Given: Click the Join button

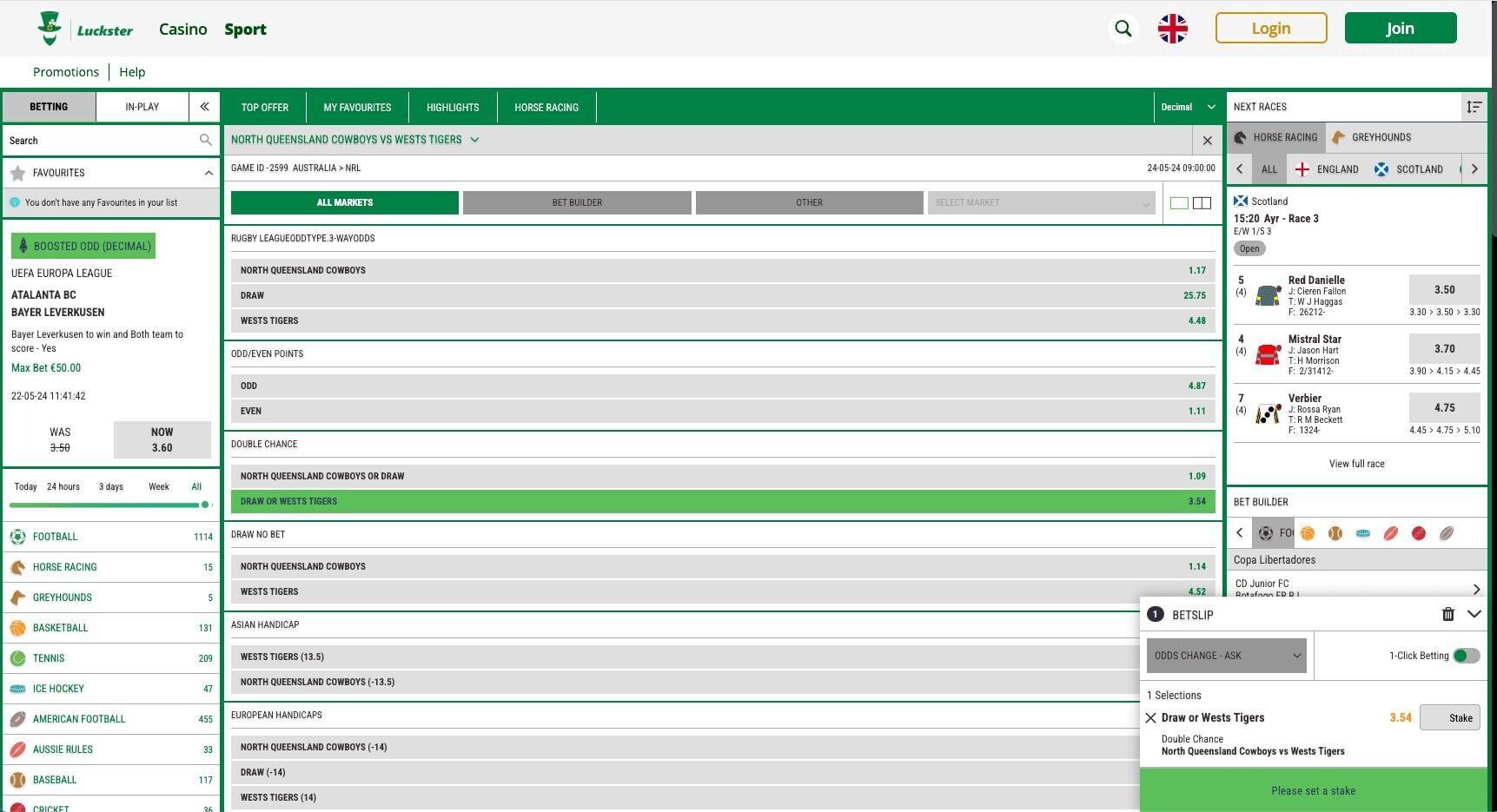Looking at the screenshot, I should (1400, 29).
